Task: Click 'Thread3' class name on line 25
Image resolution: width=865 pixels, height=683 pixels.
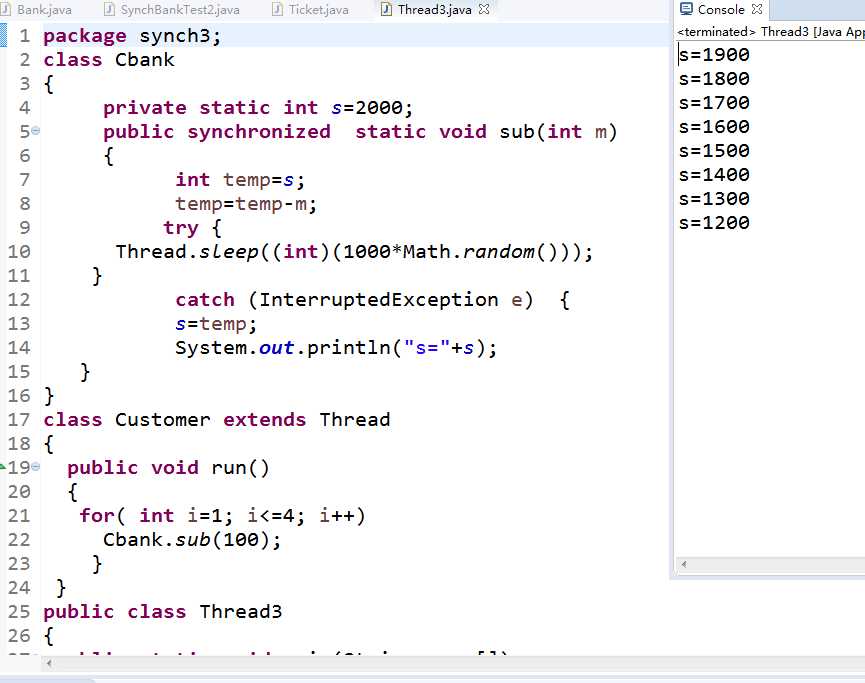Action: 241,612
